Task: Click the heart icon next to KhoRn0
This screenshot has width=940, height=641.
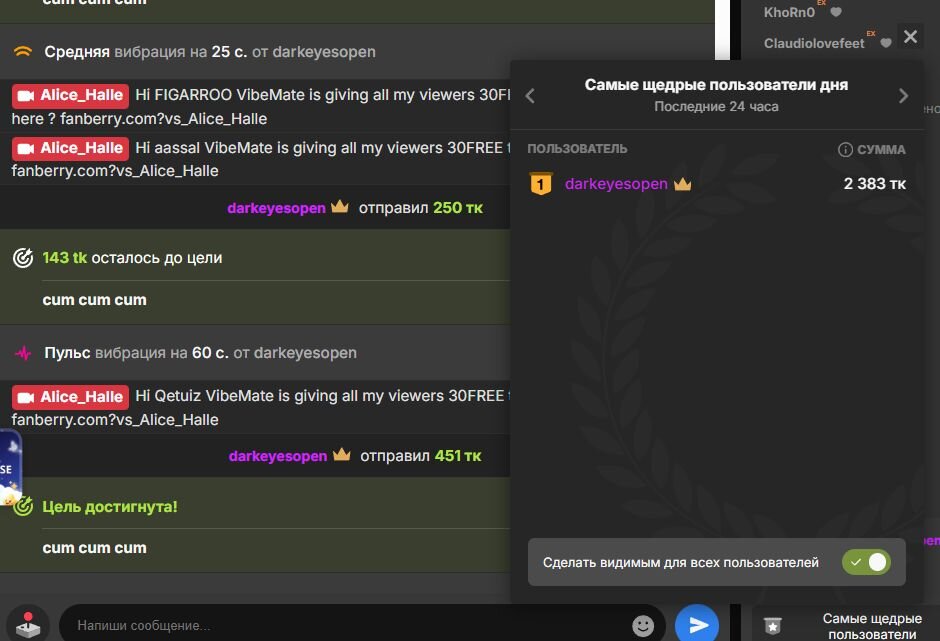Action: point(836,13)
